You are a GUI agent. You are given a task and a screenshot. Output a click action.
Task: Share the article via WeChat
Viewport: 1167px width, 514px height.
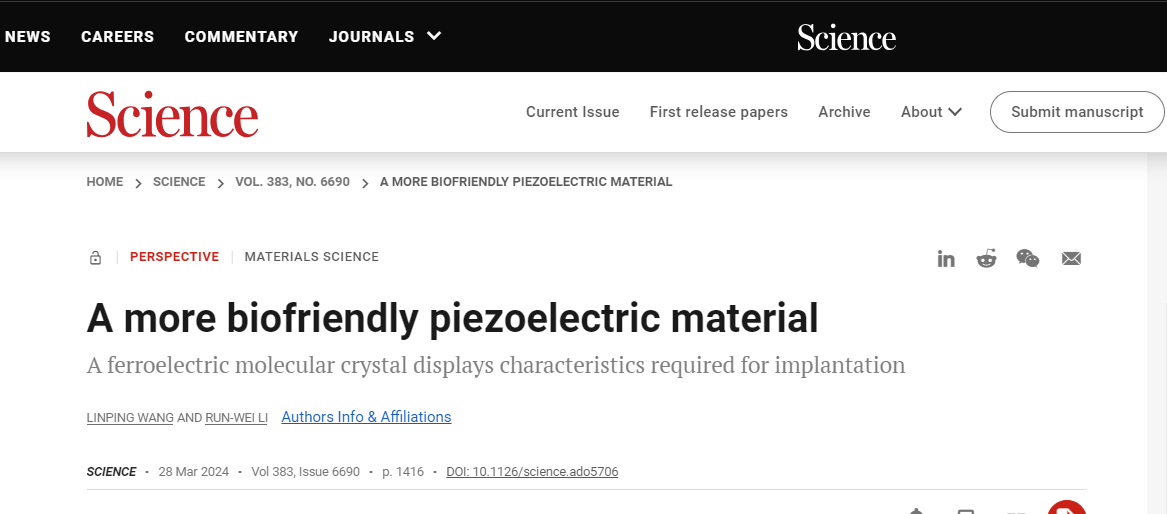(1028, 259)
